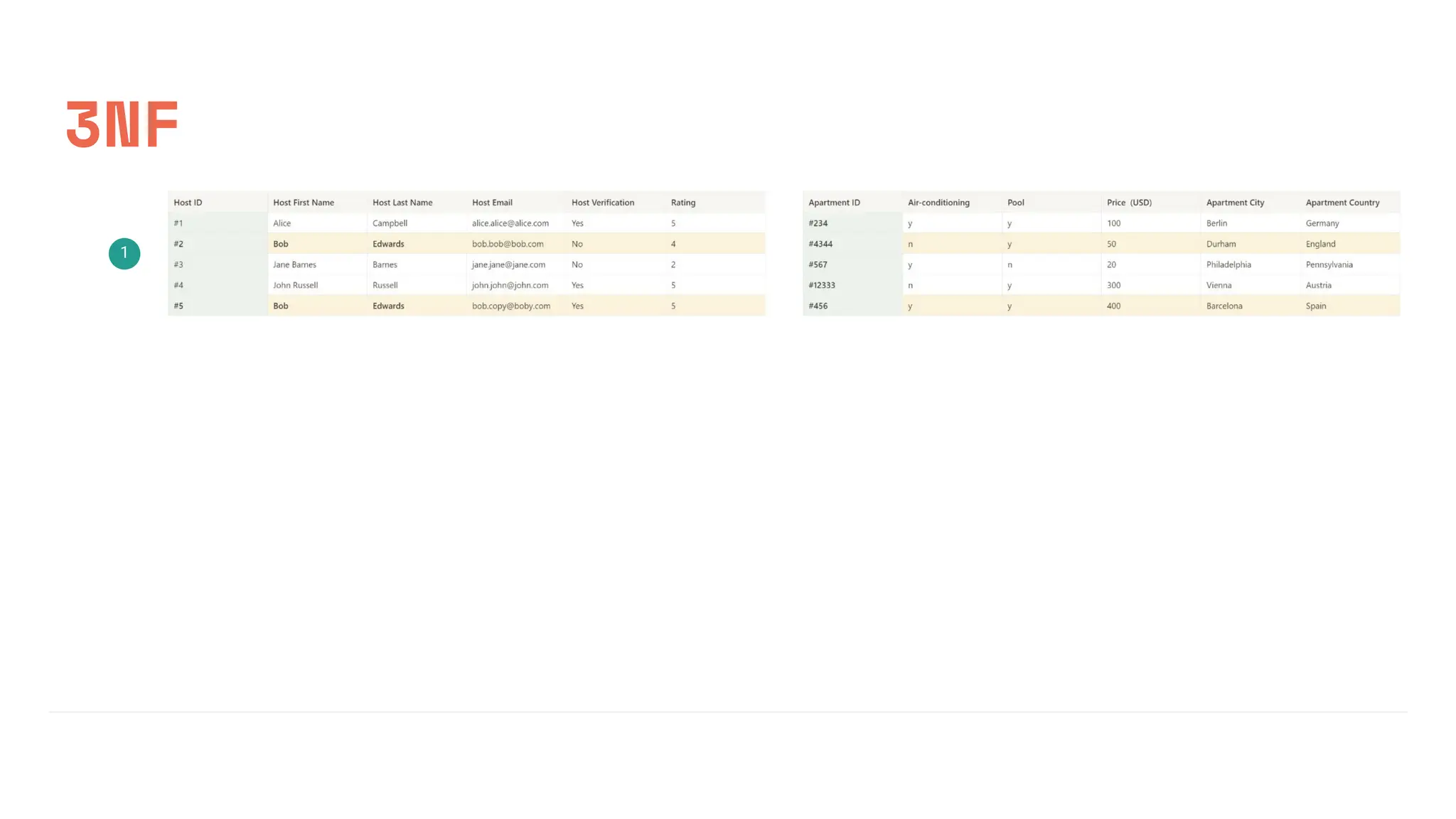The image size is (1456, 819).
Task: Click the Pennsylvania country cell
Action: (1329, 264)
